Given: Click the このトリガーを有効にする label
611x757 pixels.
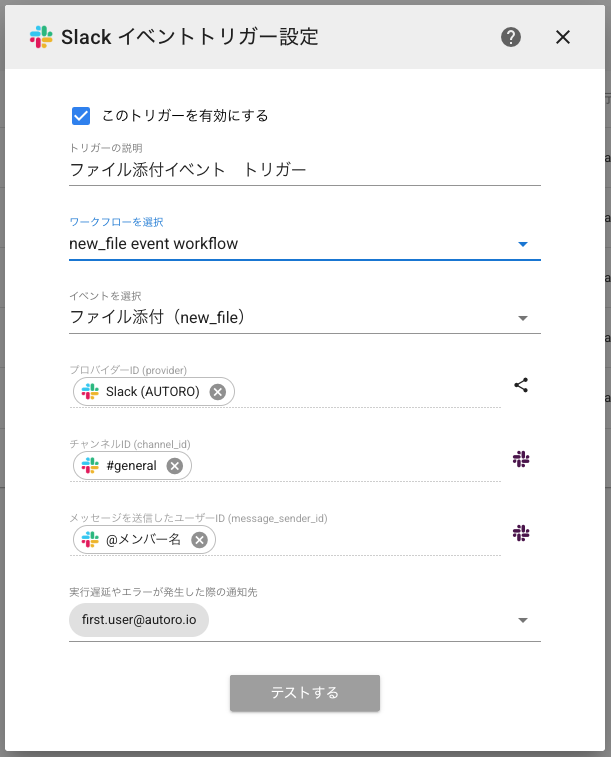Looking at the screenshot, I should click(x=185, y=116).
